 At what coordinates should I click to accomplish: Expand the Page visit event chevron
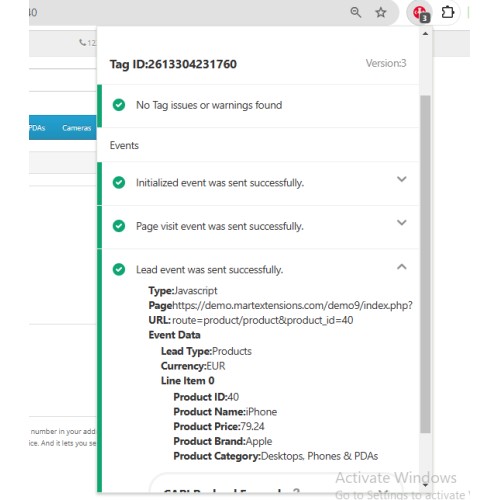pyautogui.click(x=402, y=223)
